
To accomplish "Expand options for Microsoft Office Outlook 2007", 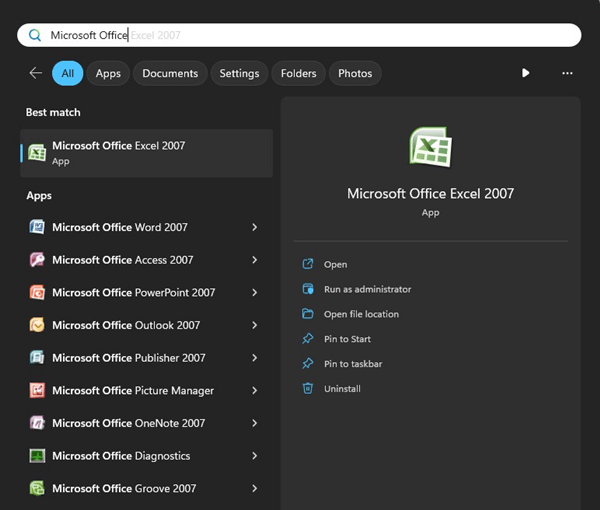I will [255, 325].
